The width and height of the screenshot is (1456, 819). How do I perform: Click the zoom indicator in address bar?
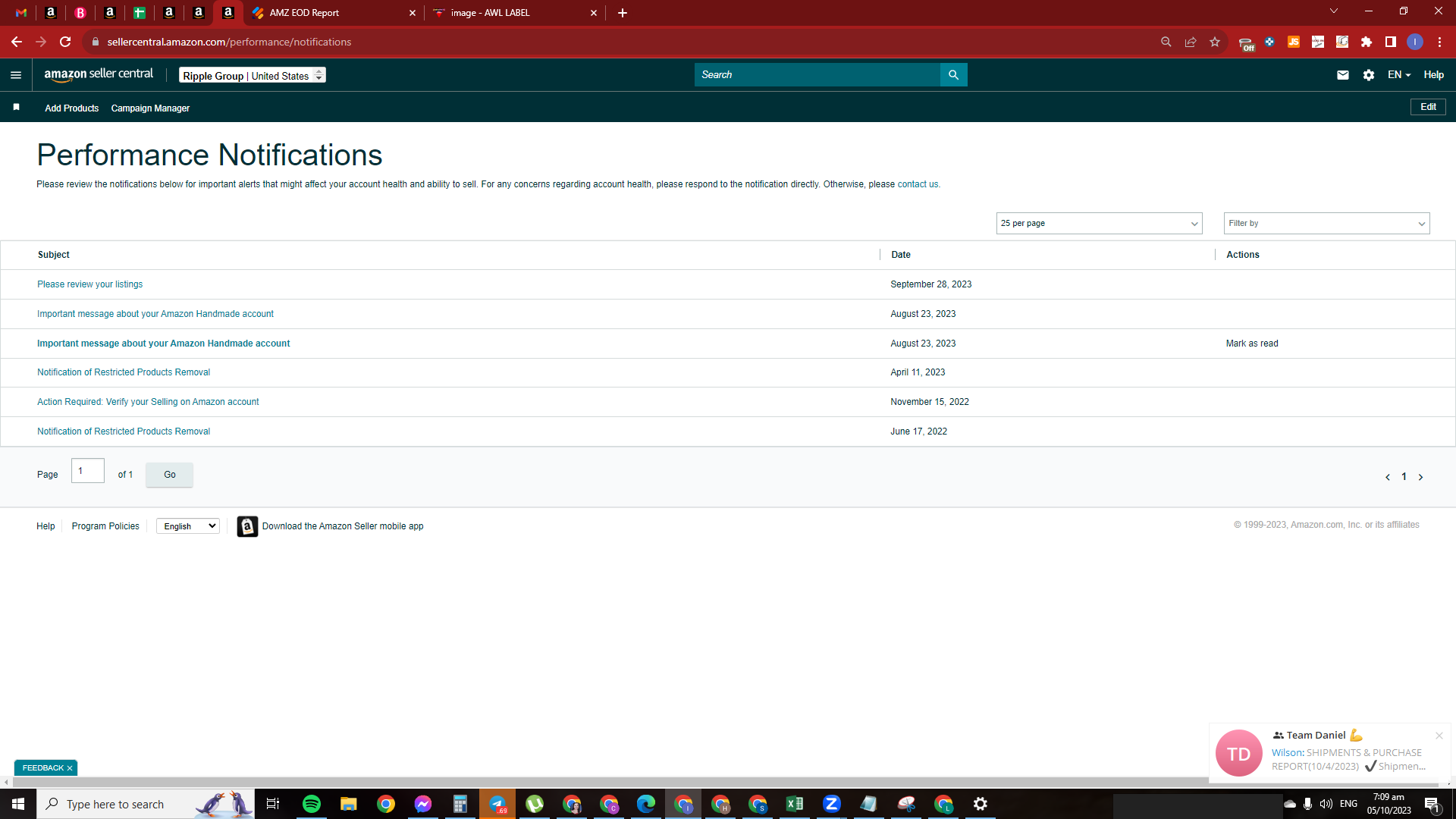(x=1166, y=42)
